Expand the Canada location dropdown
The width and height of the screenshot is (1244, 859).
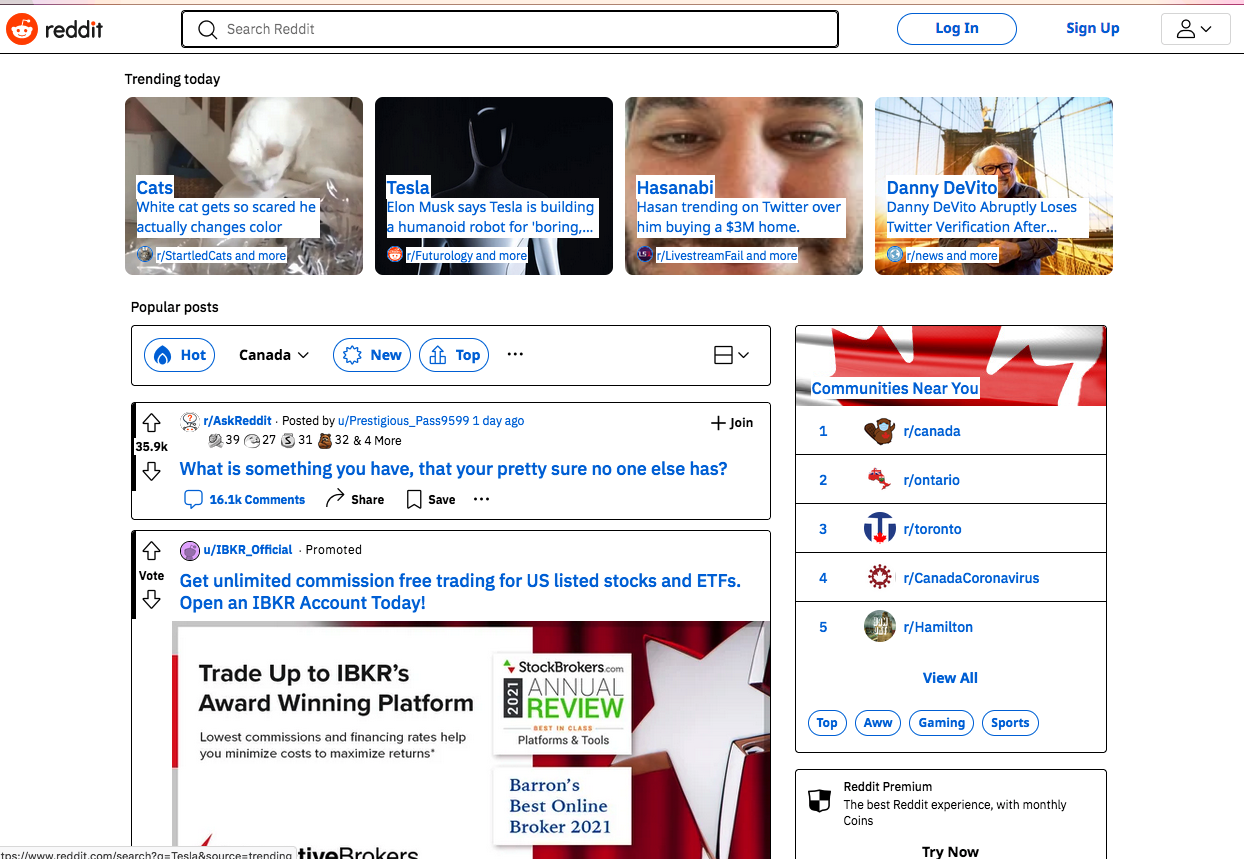(274, 355)
